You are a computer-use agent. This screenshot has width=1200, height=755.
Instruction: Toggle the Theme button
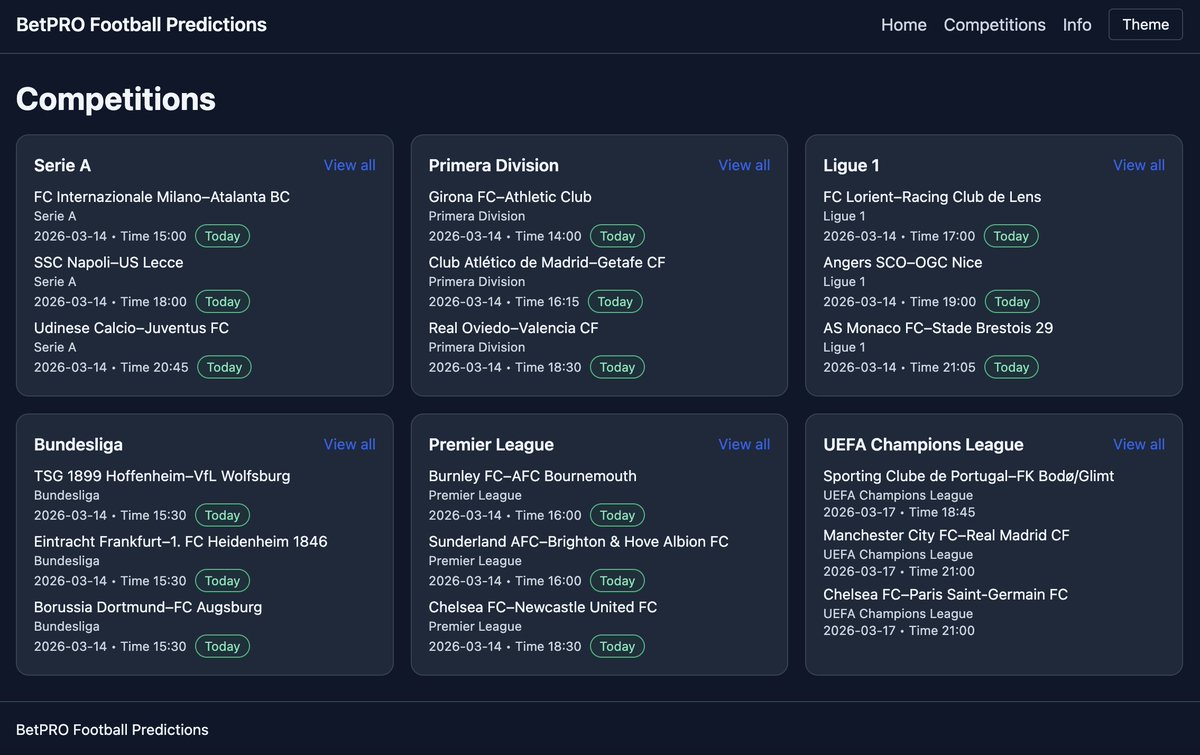point(1146,25)
